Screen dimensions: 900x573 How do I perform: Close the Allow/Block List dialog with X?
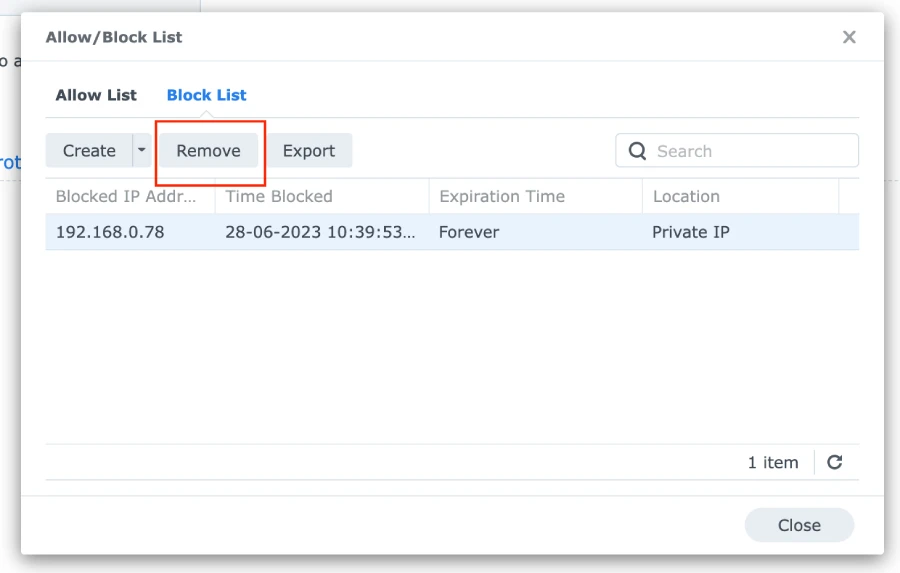click(x=849, y=37)
